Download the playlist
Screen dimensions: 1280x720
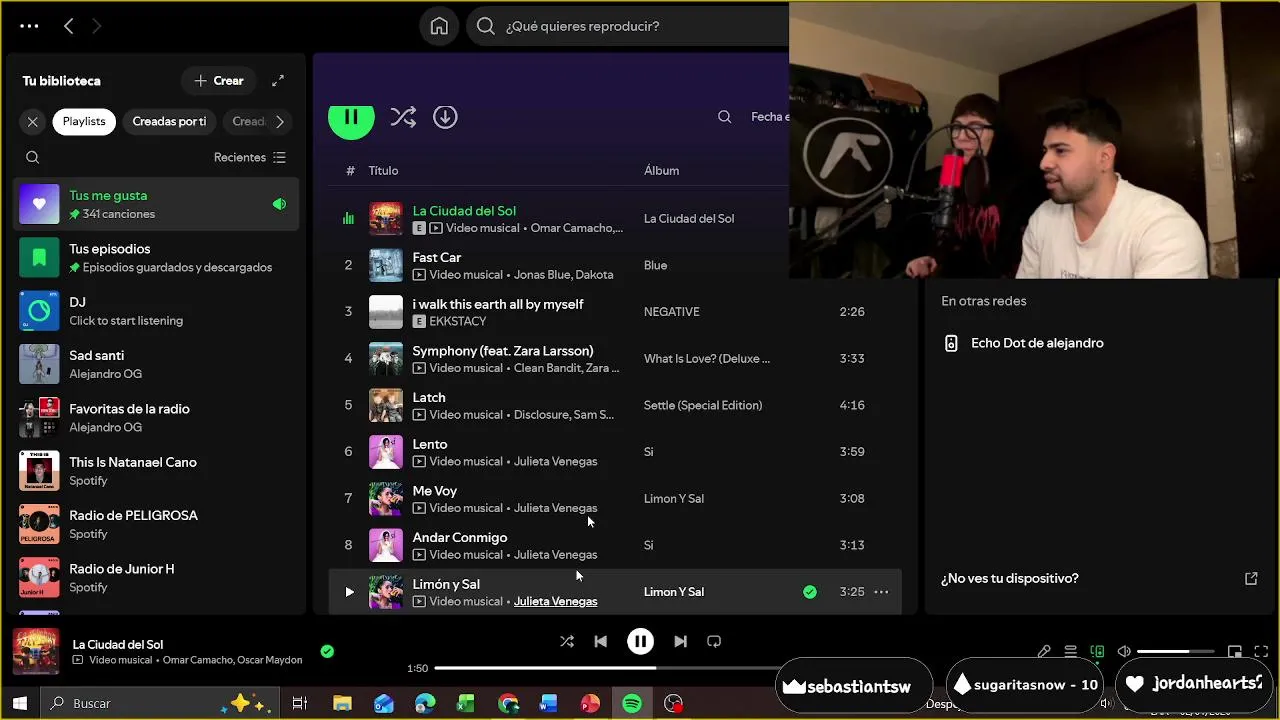pos(445,117)
